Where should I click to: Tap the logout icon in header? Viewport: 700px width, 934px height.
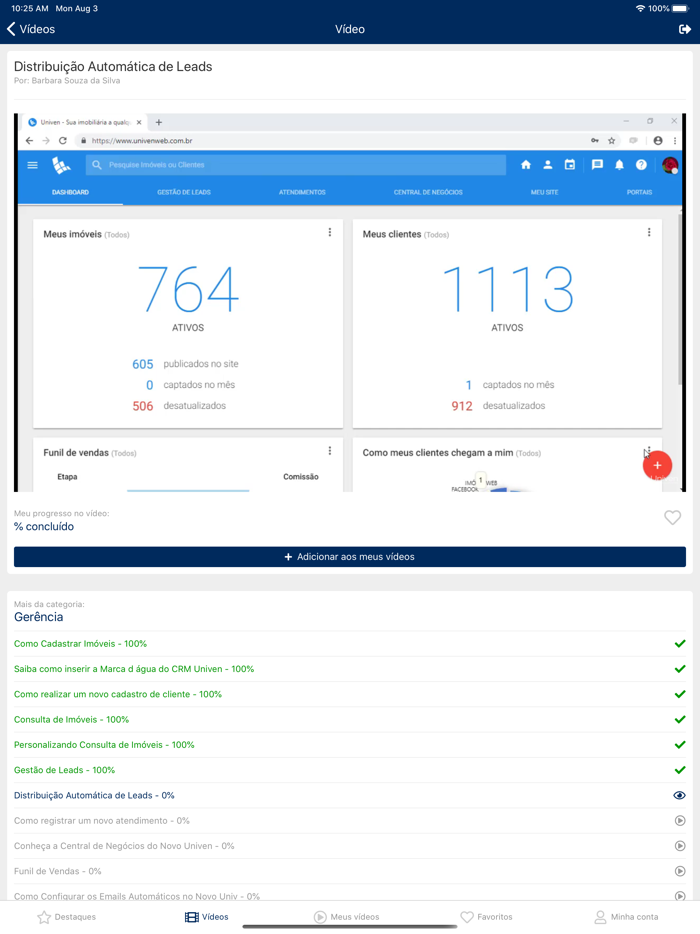[684, 30]
